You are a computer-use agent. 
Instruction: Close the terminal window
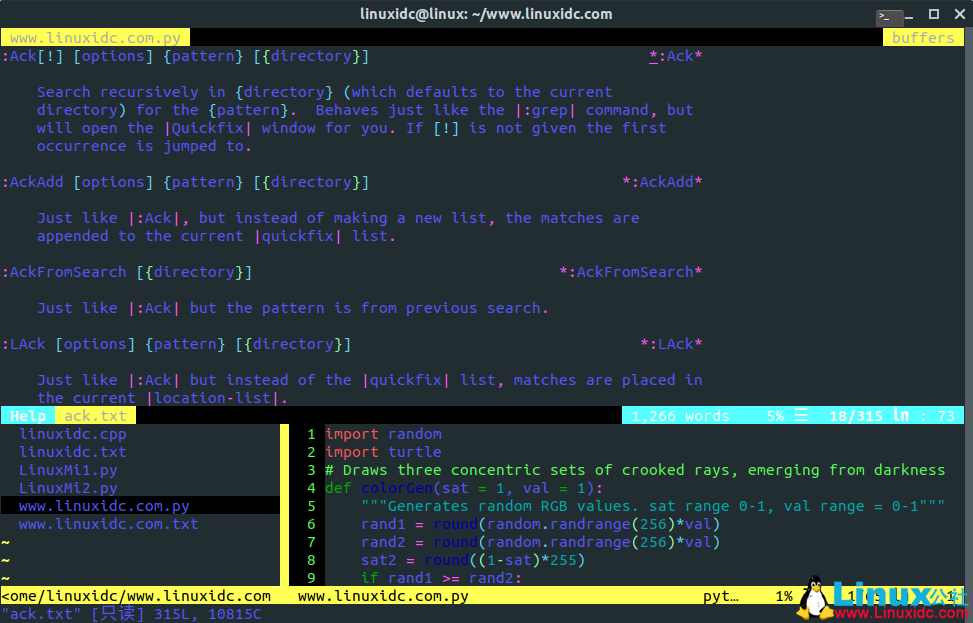point(957,14)
